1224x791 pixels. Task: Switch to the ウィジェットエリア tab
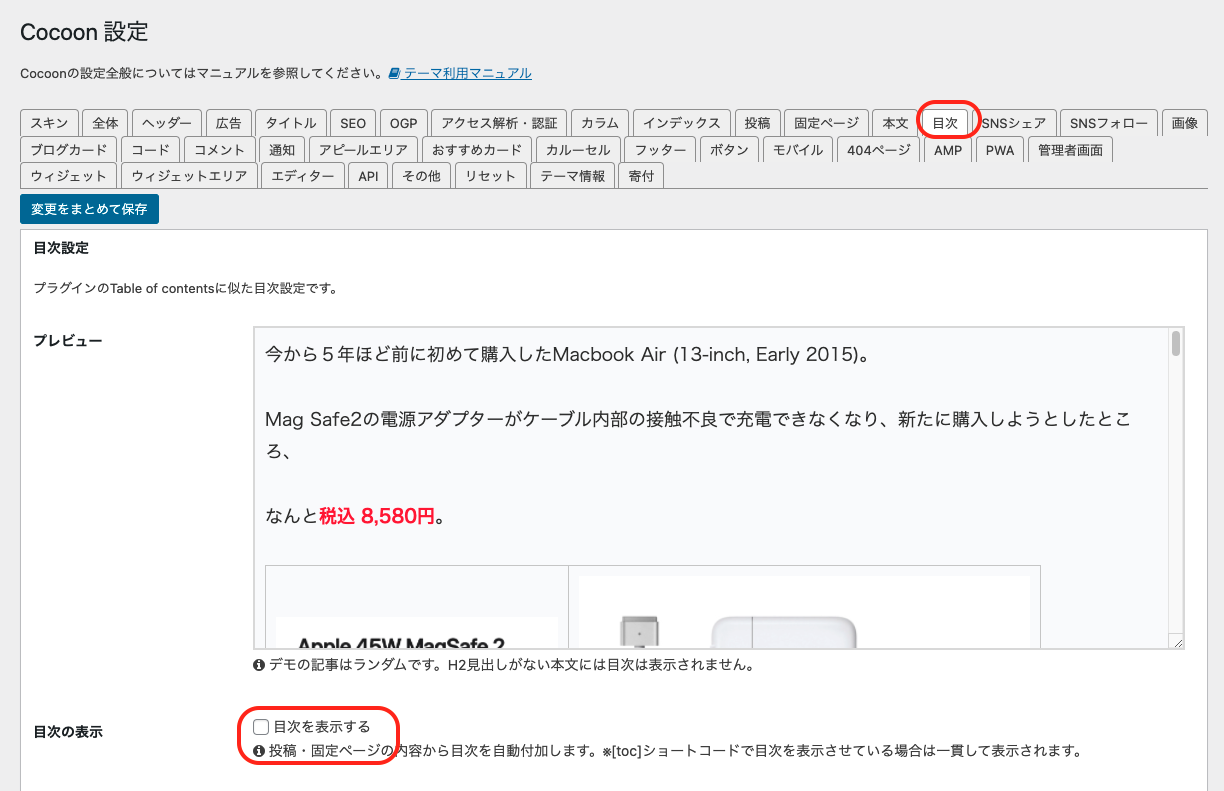[x=189, y=176]
